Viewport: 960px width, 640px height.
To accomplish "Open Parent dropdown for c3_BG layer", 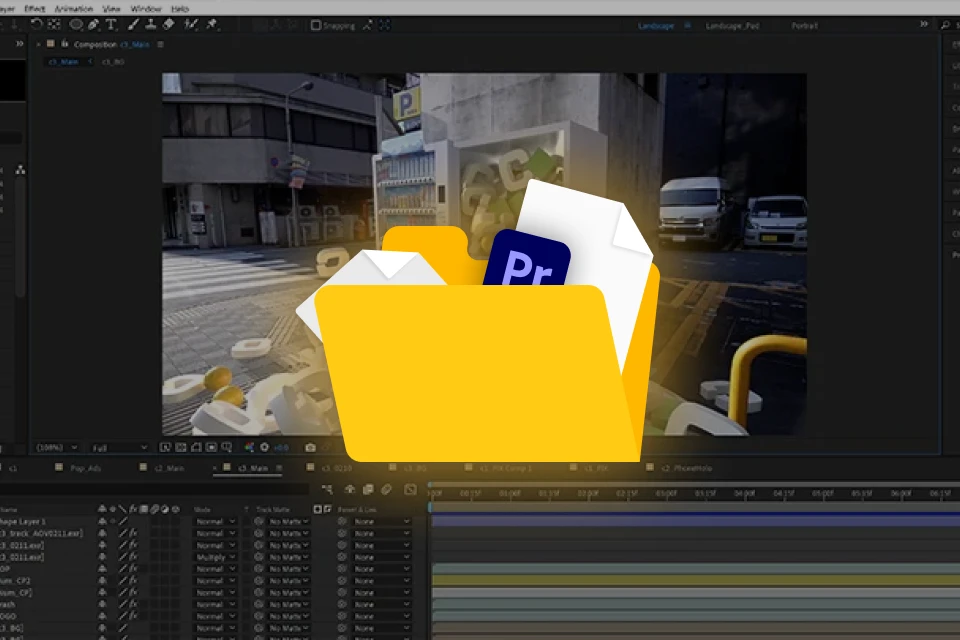I will (381, 628).
